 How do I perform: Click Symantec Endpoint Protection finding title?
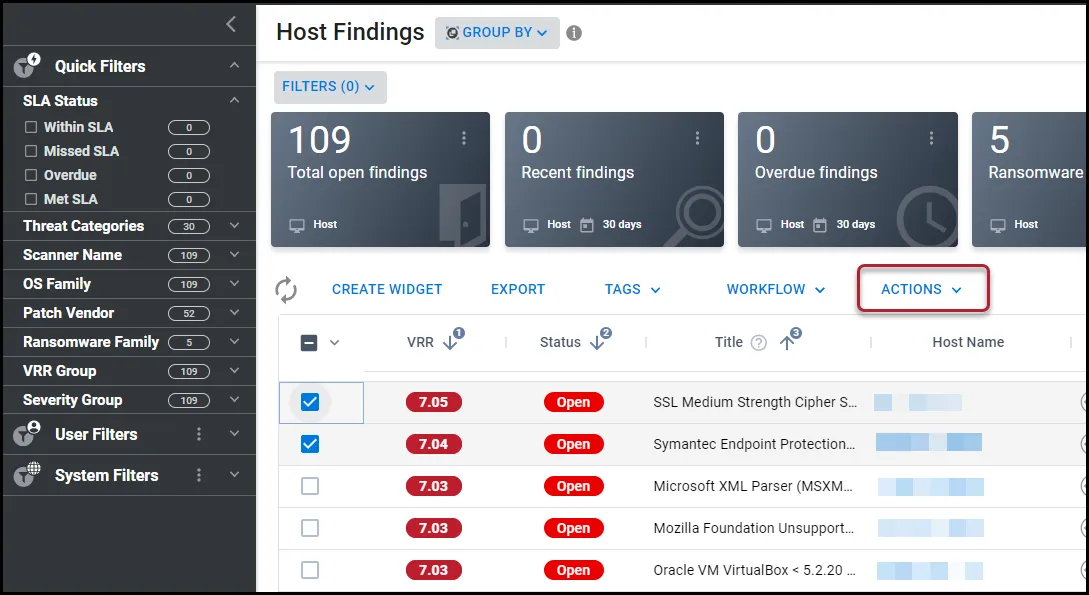click(754, 444)
